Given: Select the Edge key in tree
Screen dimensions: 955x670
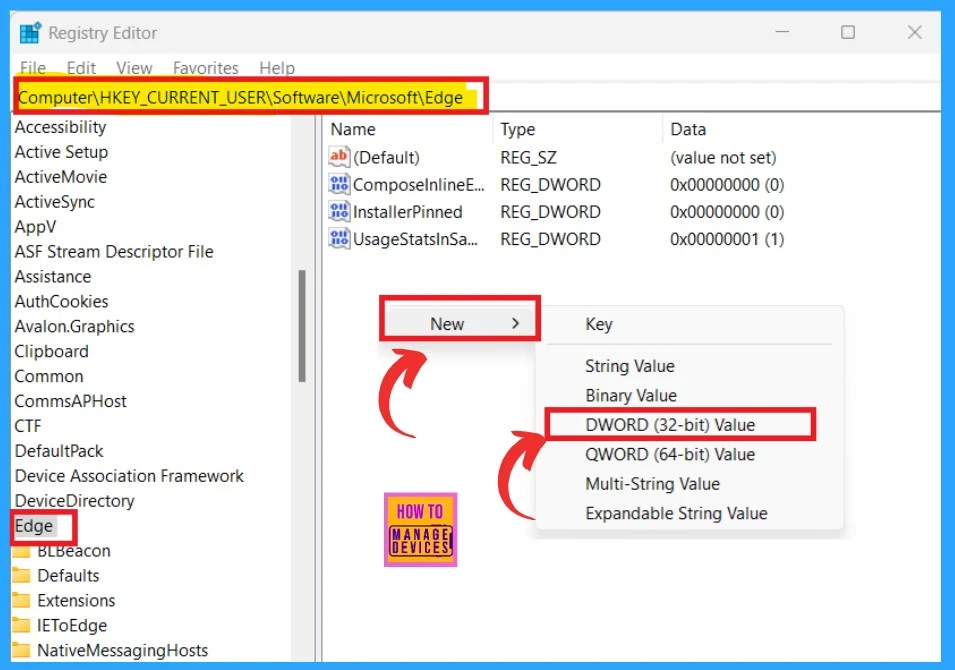Looking at the screenshot, I should coord(34,526).
